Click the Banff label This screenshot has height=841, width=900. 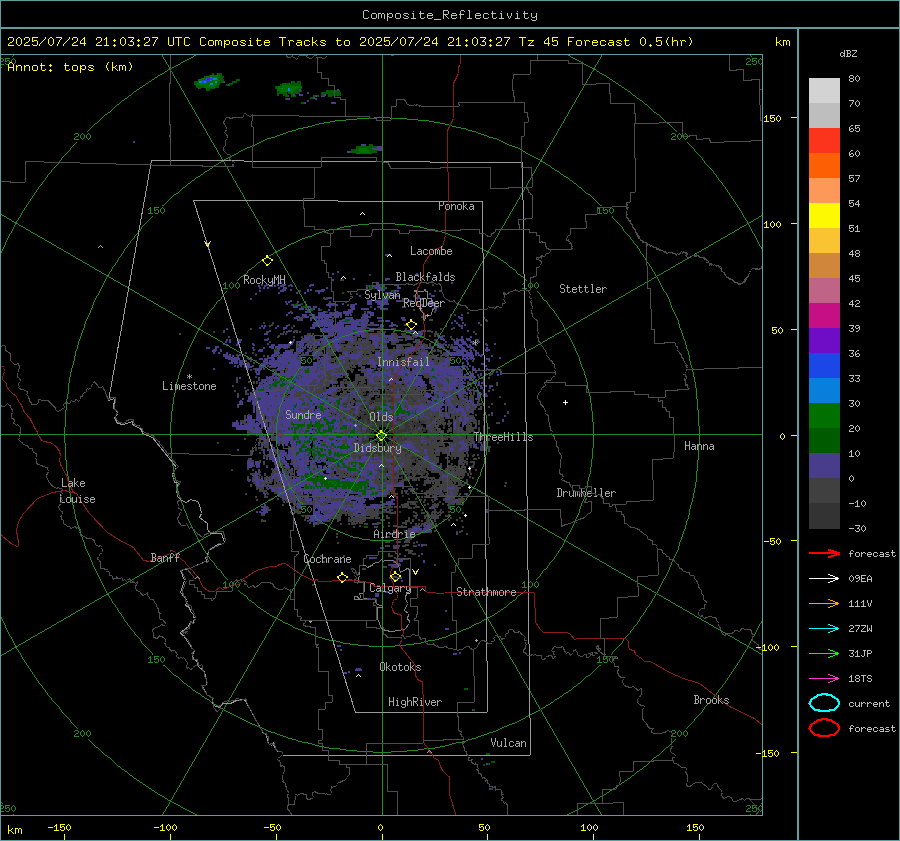tap(165, 557)
